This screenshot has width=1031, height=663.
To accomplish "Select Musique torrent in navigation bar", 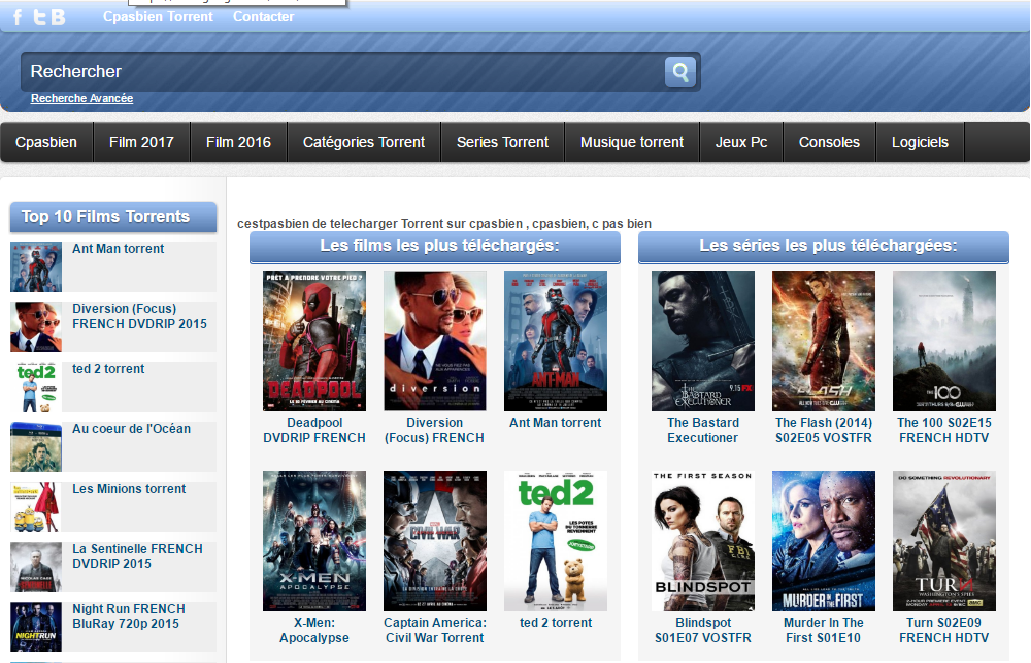I will tap(632, 142).
